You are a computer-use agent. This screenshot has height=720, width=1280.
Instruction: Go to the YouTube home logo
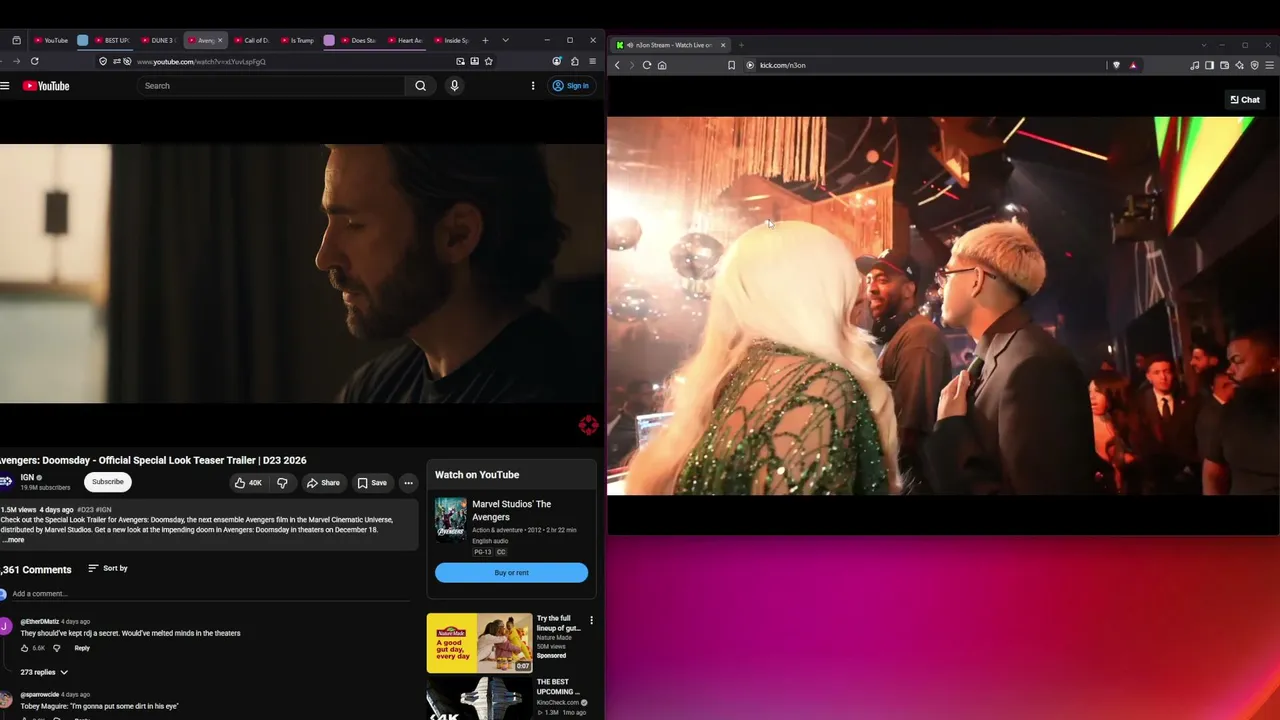pyautogui.click(x=46, y=86)
